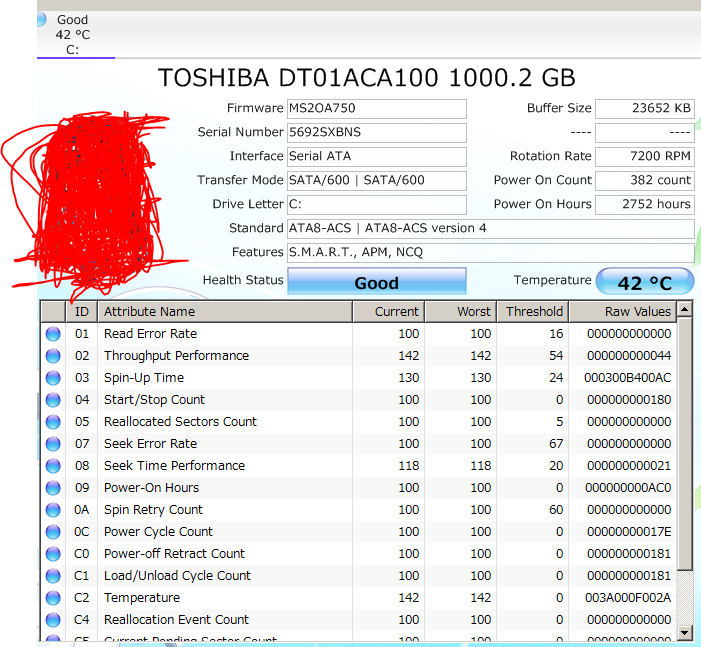Click status icon for Throughput Performance row
The height and width of the screenshot is (647, 701).
[x=53, y=355]
